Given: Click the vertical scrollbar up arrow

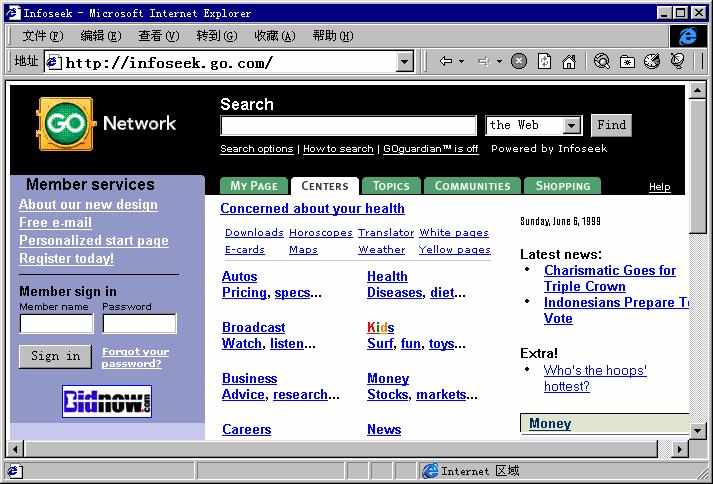Looking at the screenshot, I should (698, 91).
